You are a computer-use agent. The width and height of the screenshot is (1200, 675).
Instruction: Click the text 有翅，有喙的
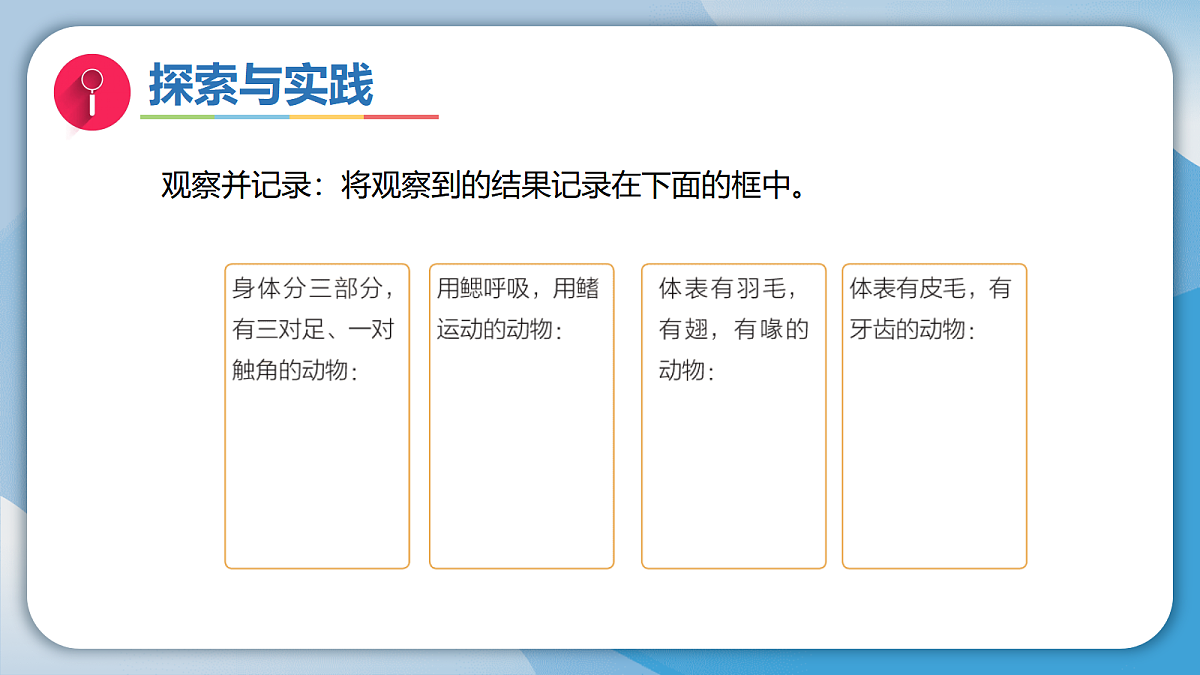(x=734, y=329)
